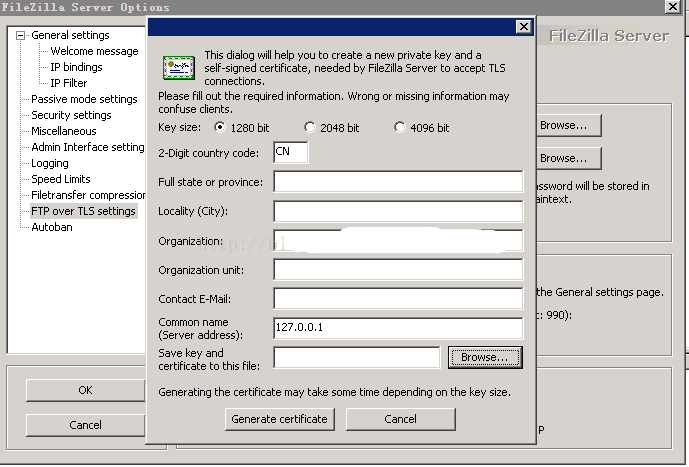The height and width of the screenshot is (467, 689).
Task: Select the 1280 bit key size
Action: 220,127
